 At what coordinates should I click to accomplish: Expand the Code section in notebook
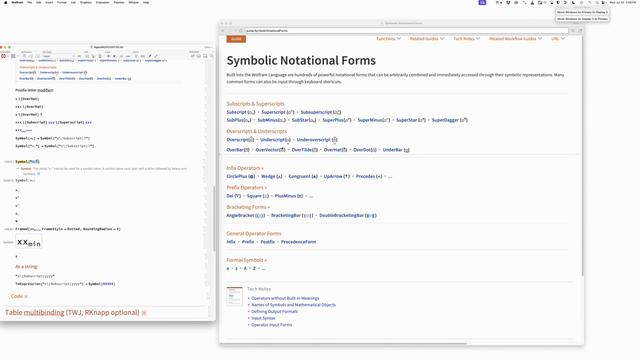click(x=19, y=296)
